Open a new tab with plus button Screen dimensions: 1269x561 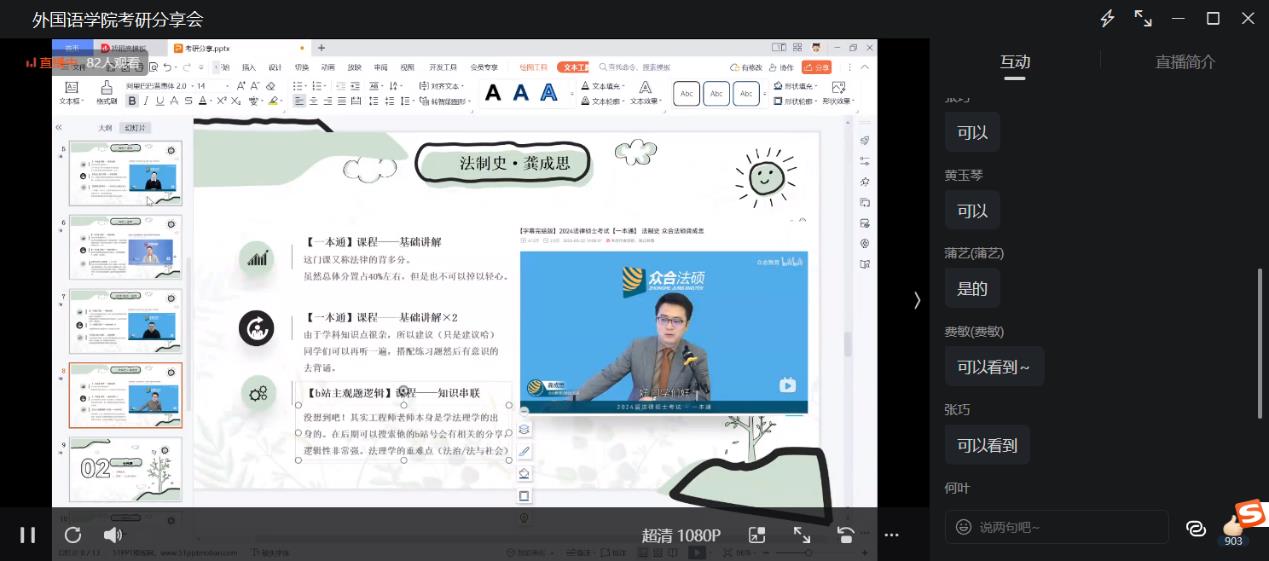click(x=321, y=48)
